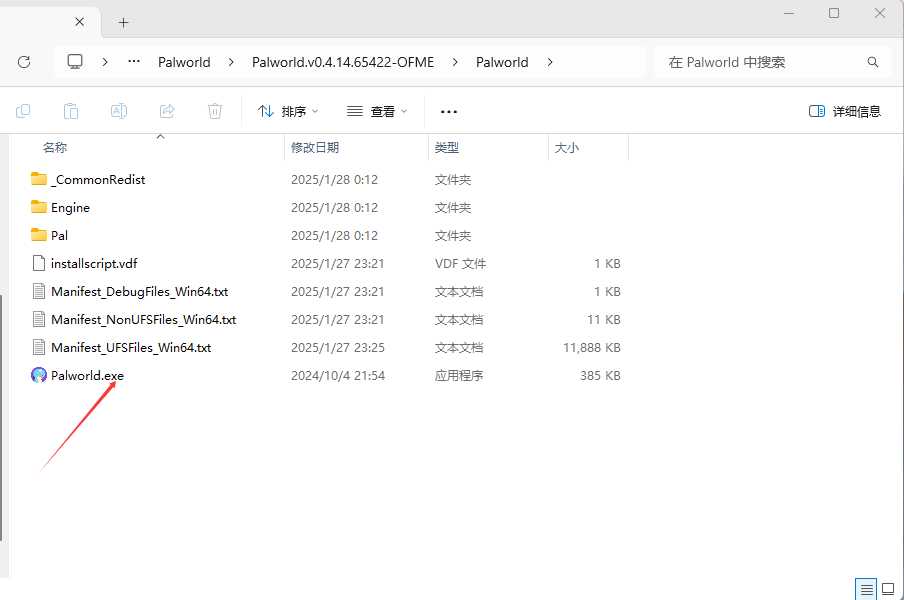Switch to large thumbnails view icon
The height and width of the screenshot is (600, 904).
[x=888, y=589]
